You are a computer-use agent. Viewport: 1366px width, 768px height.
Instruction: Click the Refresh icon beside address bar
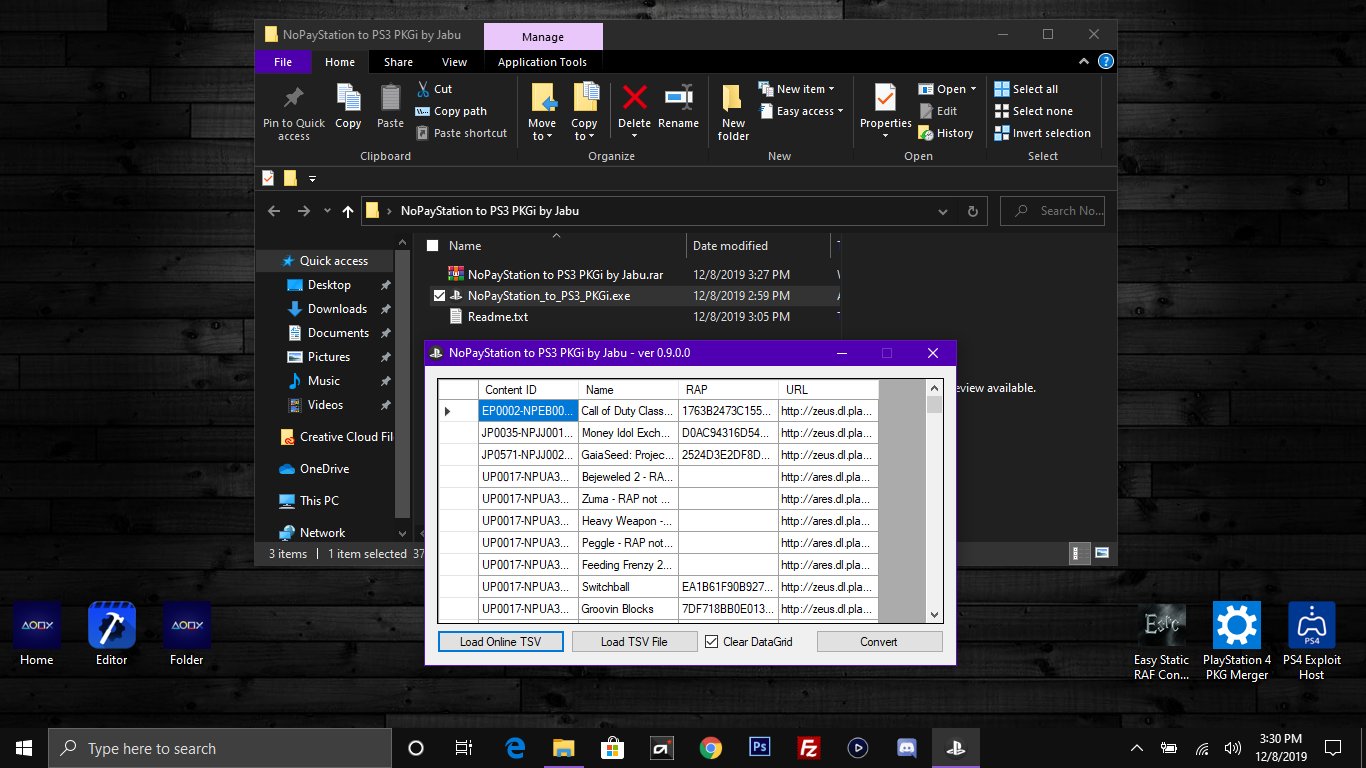tap(972, 211)
